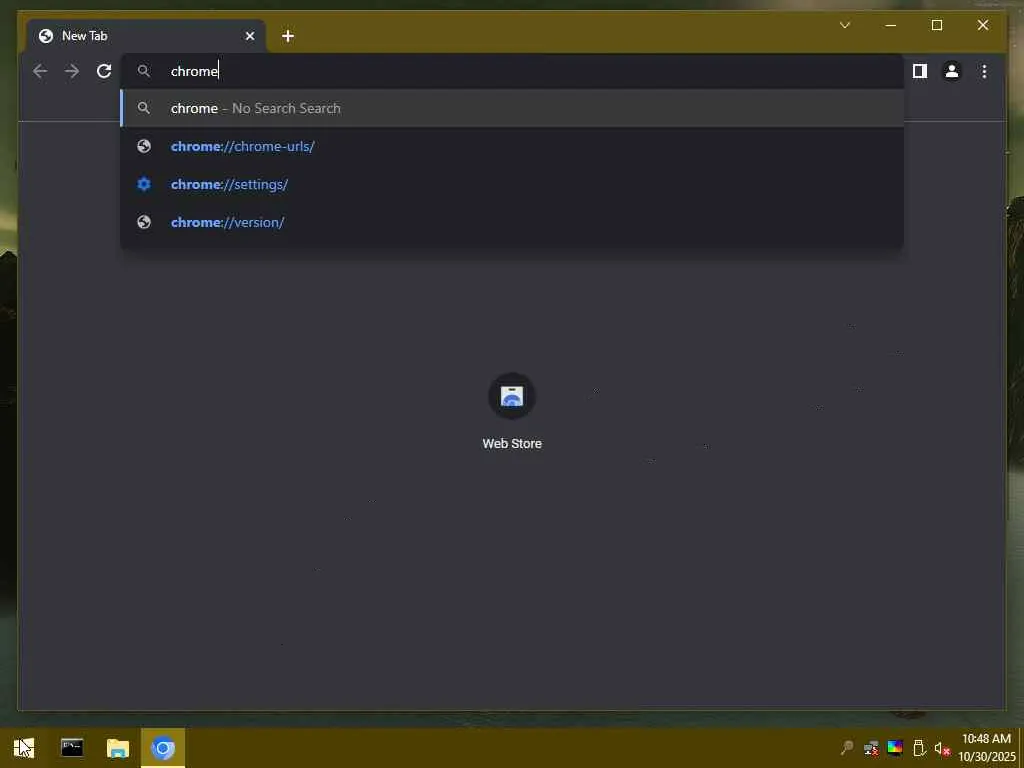
Task: Click the colorful display tray icon
Action: (895, 748)
